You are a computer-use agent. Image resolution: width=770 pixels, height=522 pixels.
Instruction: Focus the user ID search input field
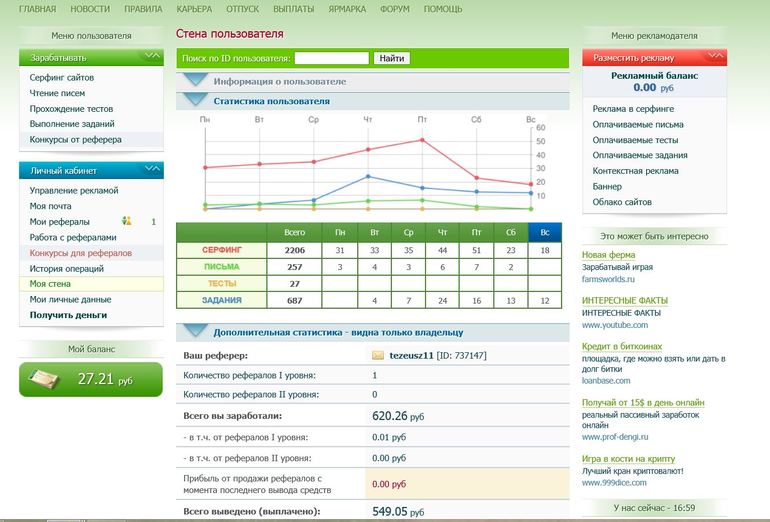tap(331, 58)
